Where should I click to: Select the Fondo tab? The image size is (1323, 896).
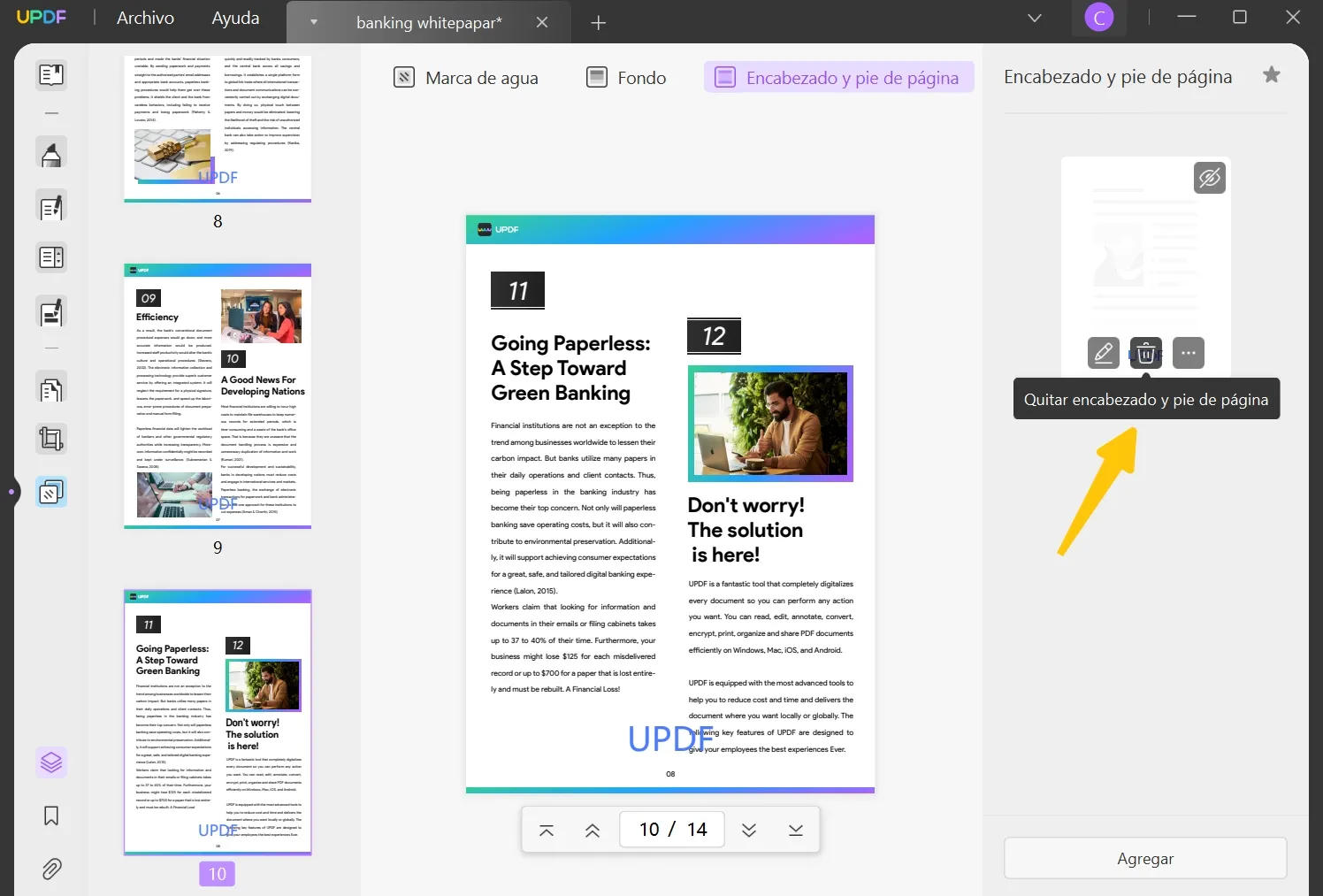[627, 78]
